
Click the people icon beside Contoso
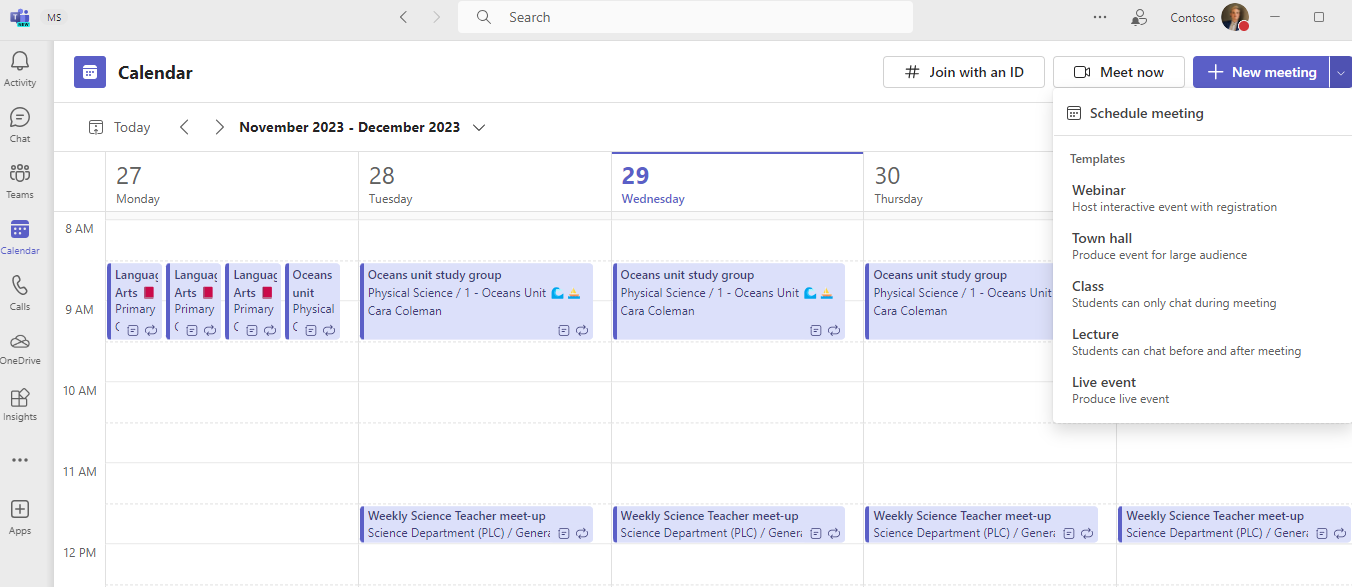(1139, 17)
